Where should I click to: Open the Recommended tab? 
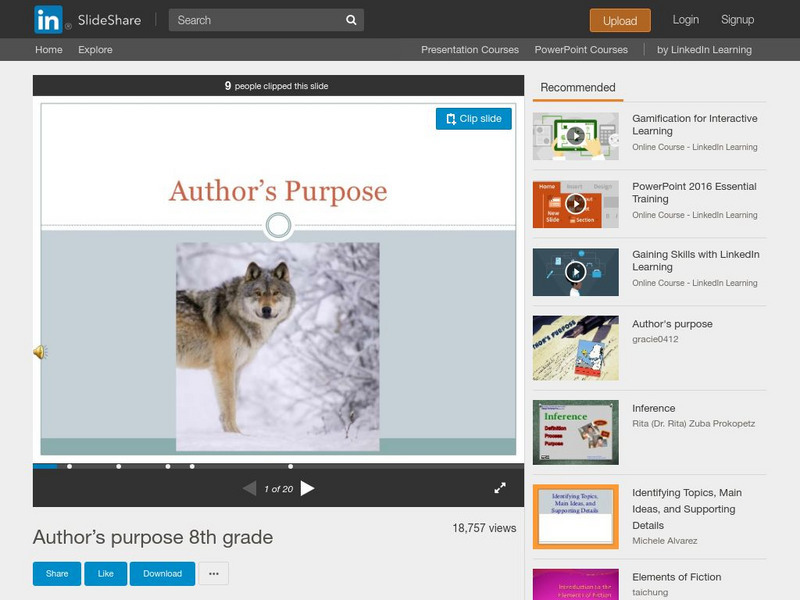pyautogui.click(x=578, y=88)
